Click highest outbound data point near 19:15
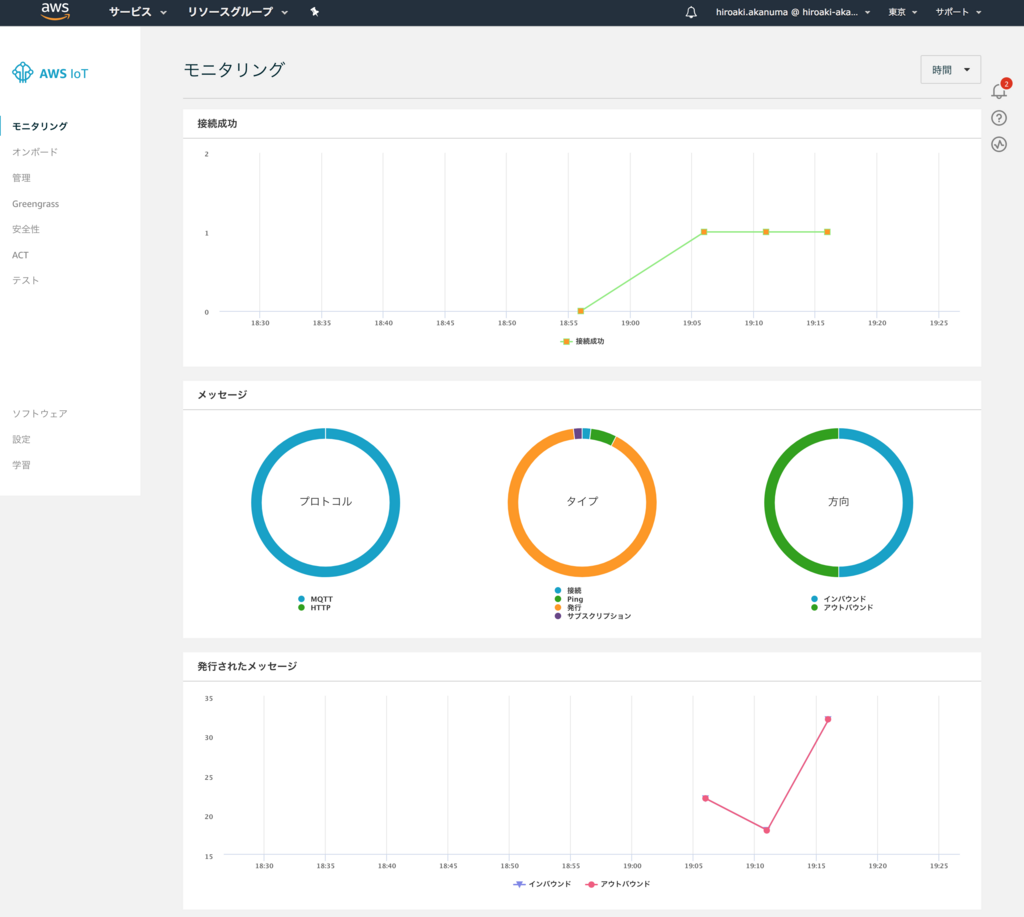Viewport: 1024px width, 917px height. [828, 719]
